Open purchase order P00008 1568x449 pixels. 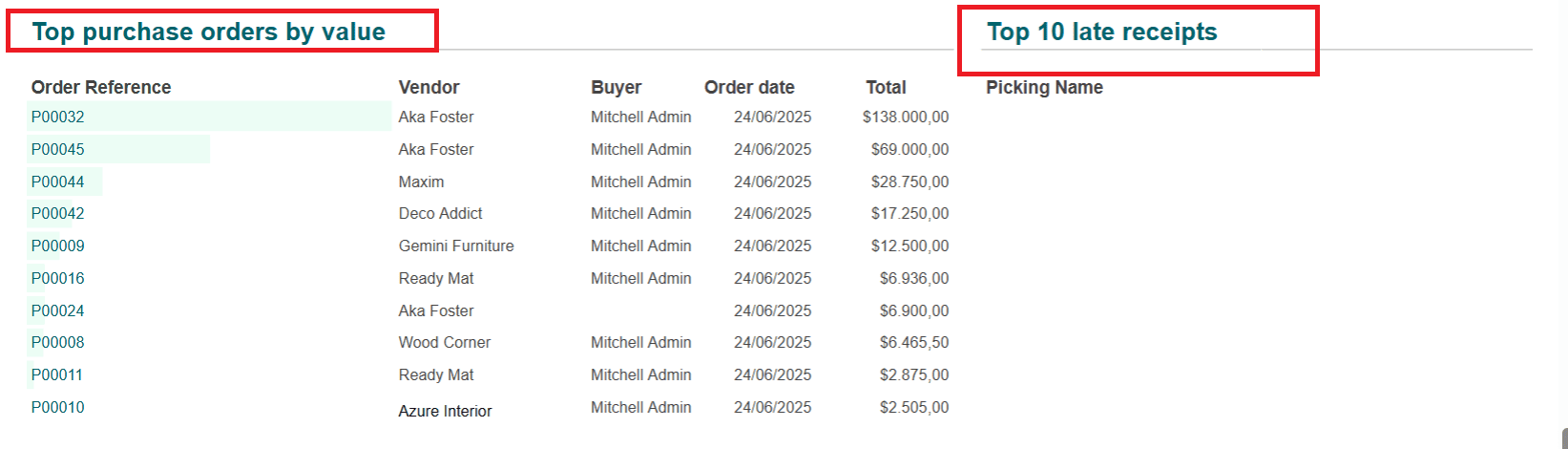58,342
